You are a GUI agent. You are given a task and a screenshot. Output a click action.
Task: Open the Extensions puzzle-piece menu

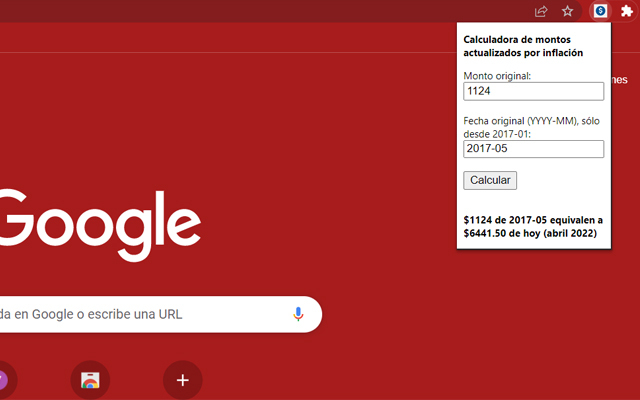627,11
